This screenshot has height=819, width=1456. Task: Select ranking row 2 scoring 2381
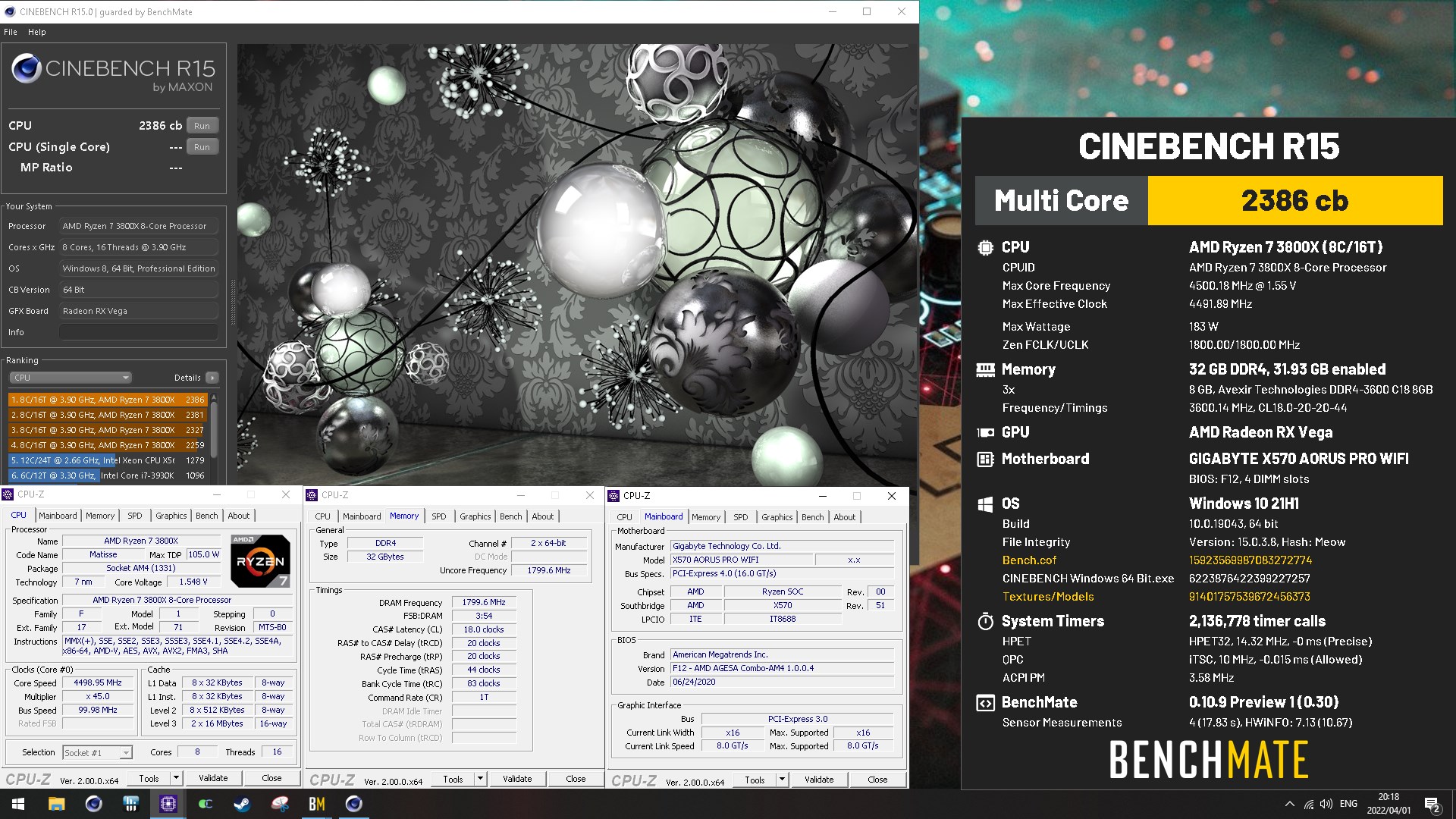coord(107,415)
